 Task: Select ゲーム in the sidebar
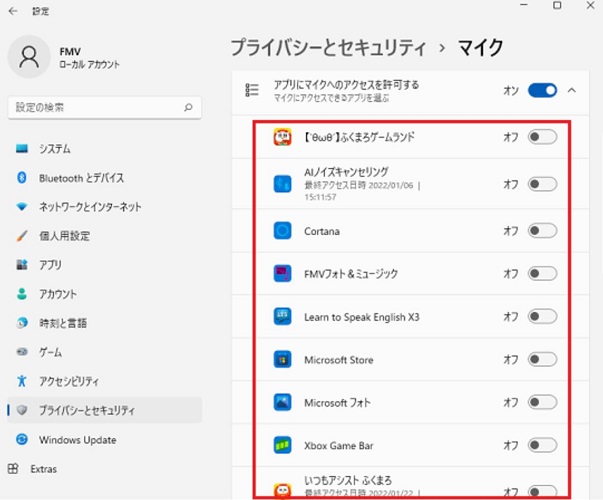tap(105, 352)
